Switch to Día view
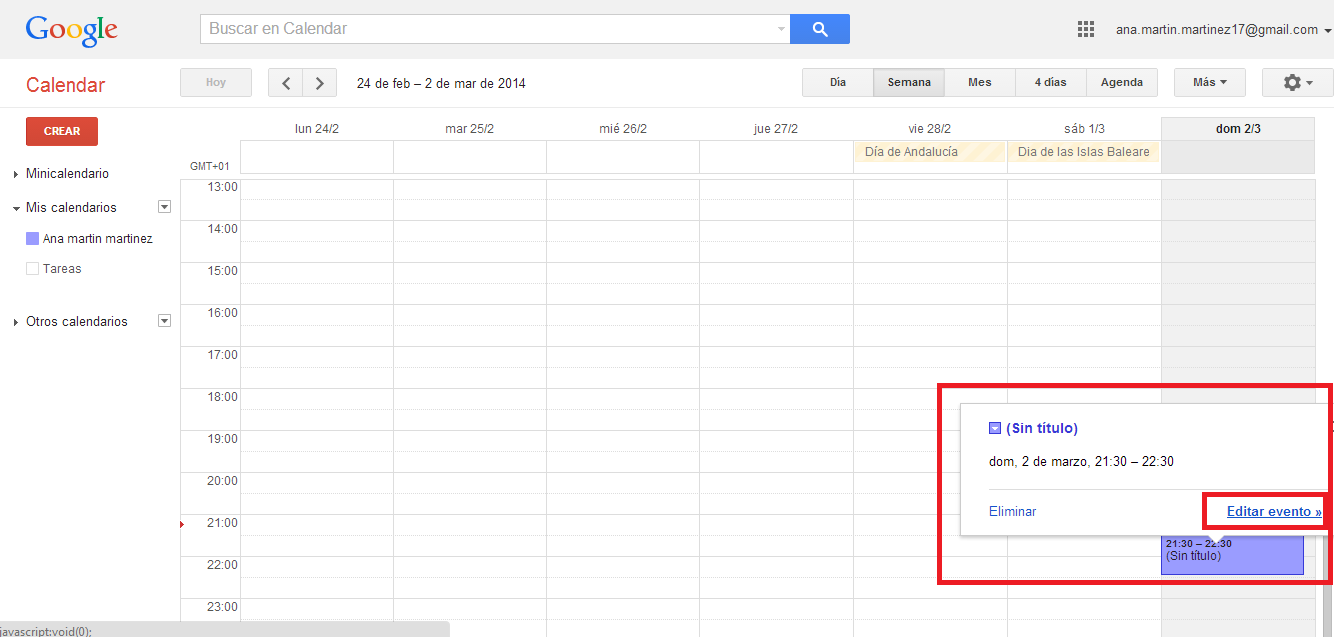The height and width of the screenshot is (637, 1334). pos(838,82)
